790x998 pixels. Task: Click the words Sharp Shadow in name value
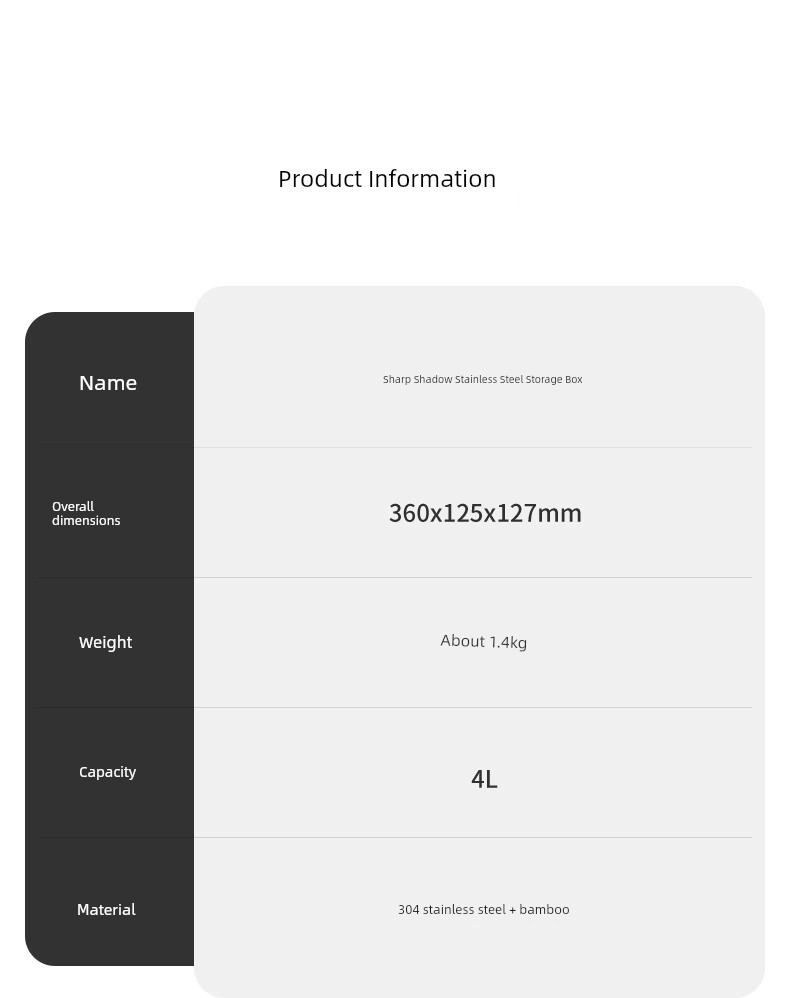pyautogui.click(x=418, y=379)
